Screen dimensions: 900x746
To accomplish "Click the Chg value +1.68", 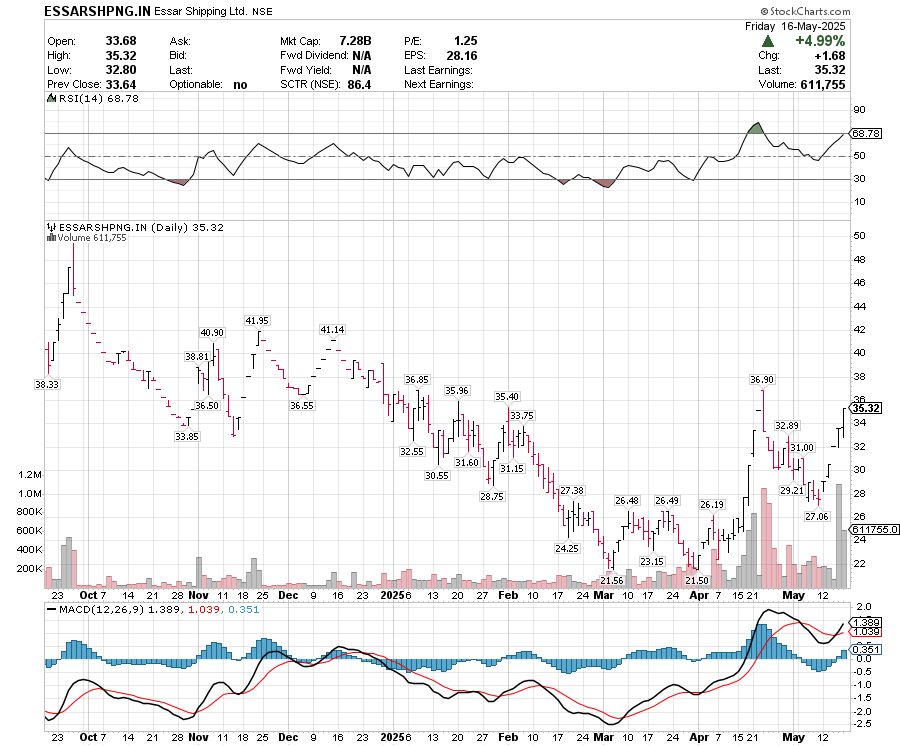I will 829,56.
